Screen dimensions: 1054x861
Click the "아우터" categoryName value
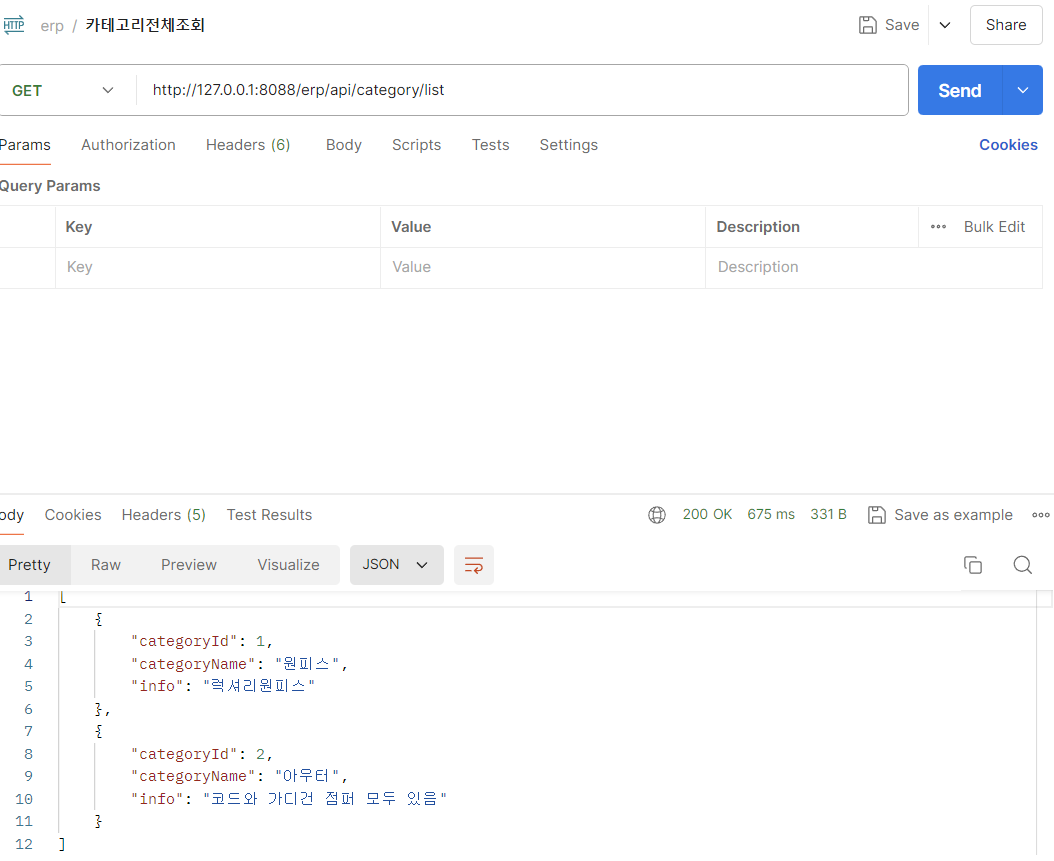(307, 776)
